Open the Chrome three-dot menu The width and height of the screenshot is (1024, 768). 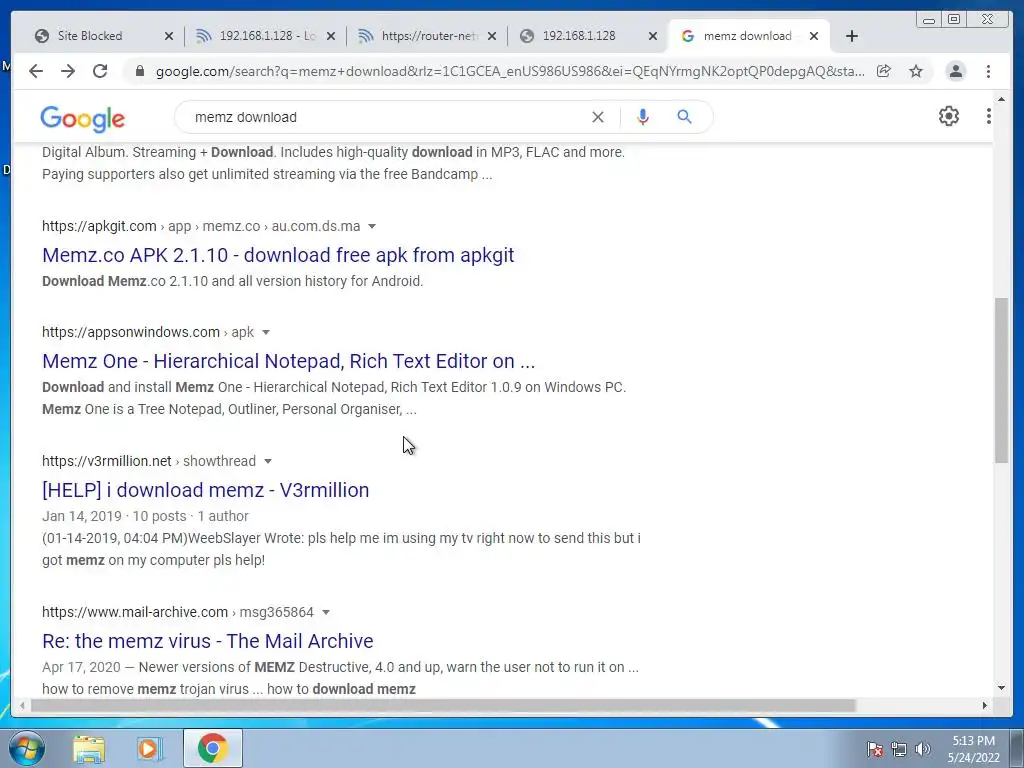988,71
